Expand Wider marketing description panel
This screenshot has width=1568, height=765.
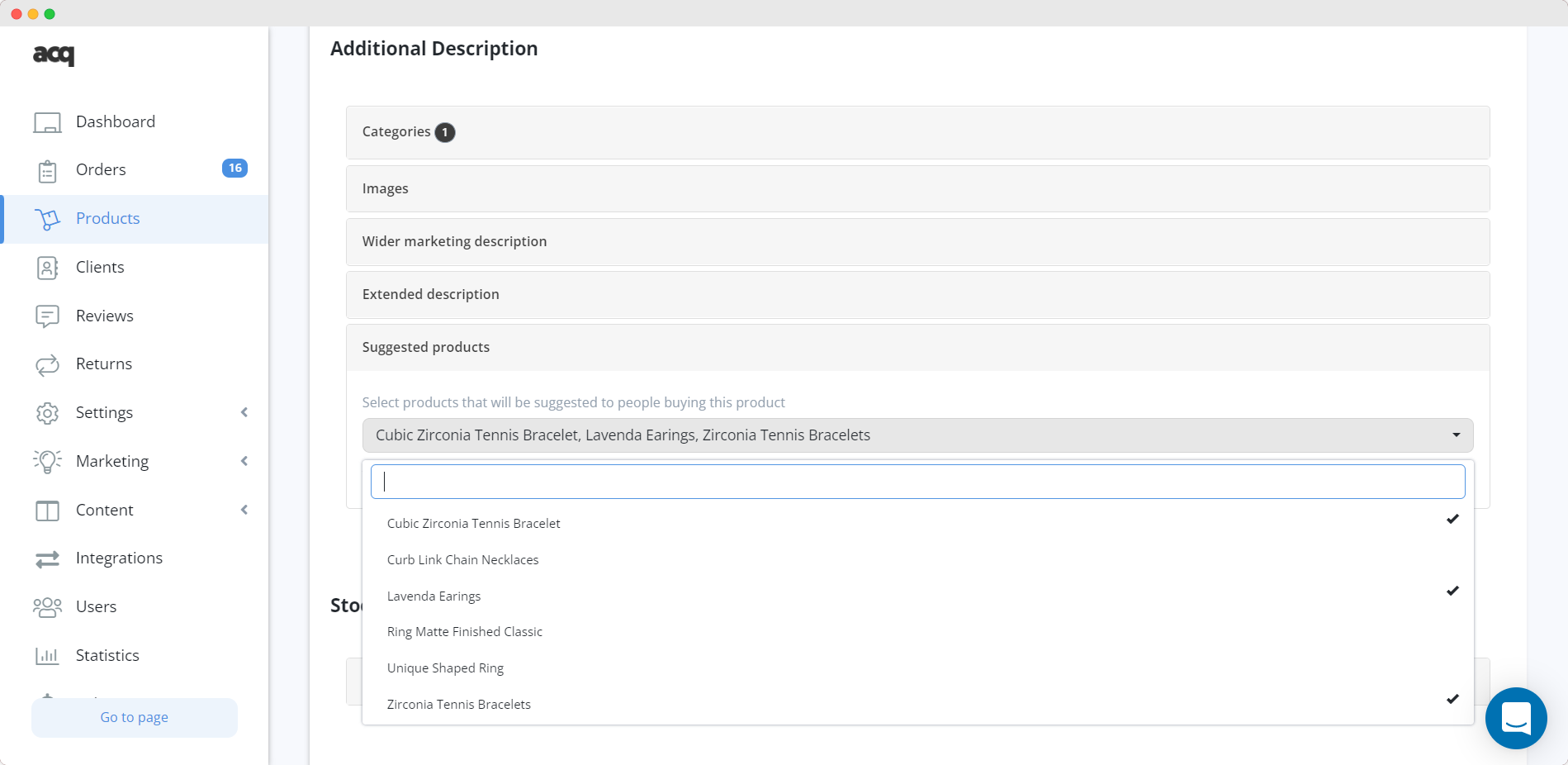(x=917, y=241)
